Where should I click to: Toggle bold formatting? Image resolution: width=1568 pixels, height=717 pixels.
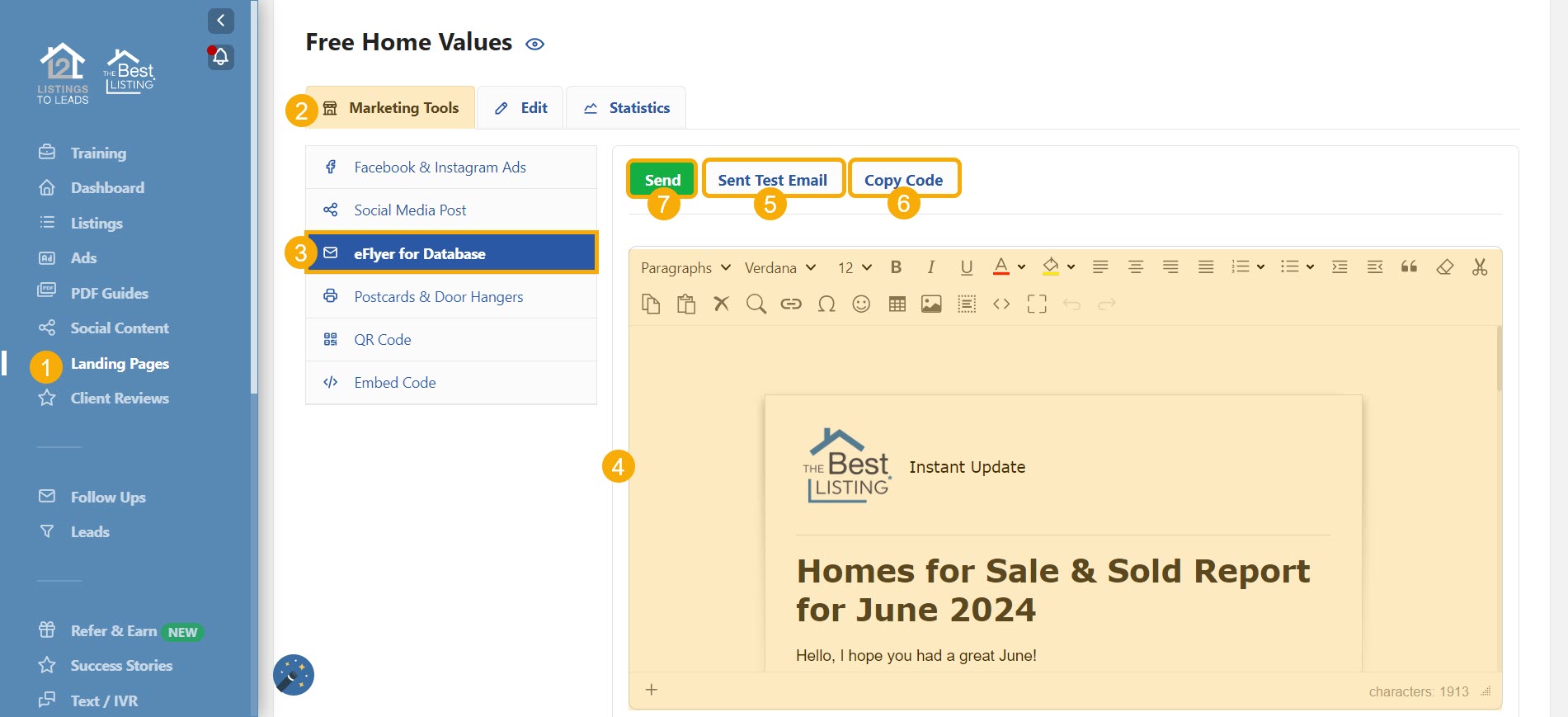(x=896, y=267)
